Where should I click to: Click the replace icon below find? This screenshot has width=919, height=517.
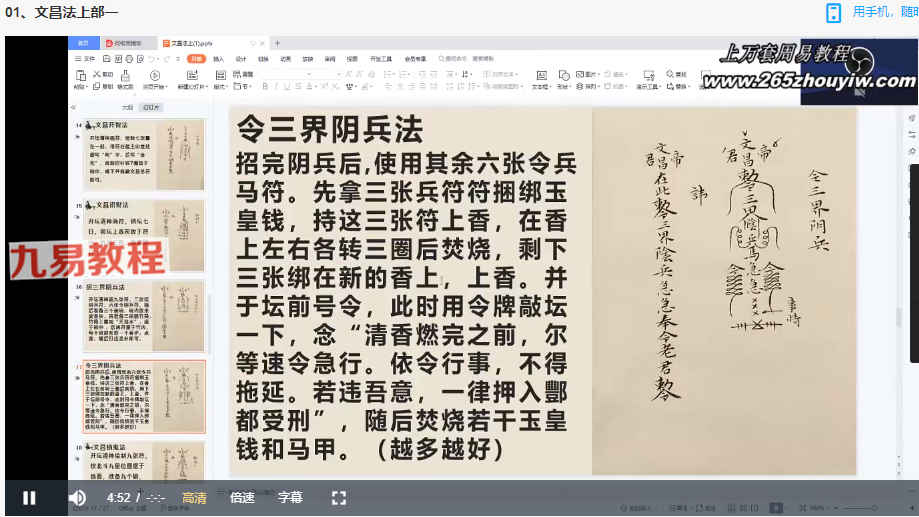[x=669, y=86]
